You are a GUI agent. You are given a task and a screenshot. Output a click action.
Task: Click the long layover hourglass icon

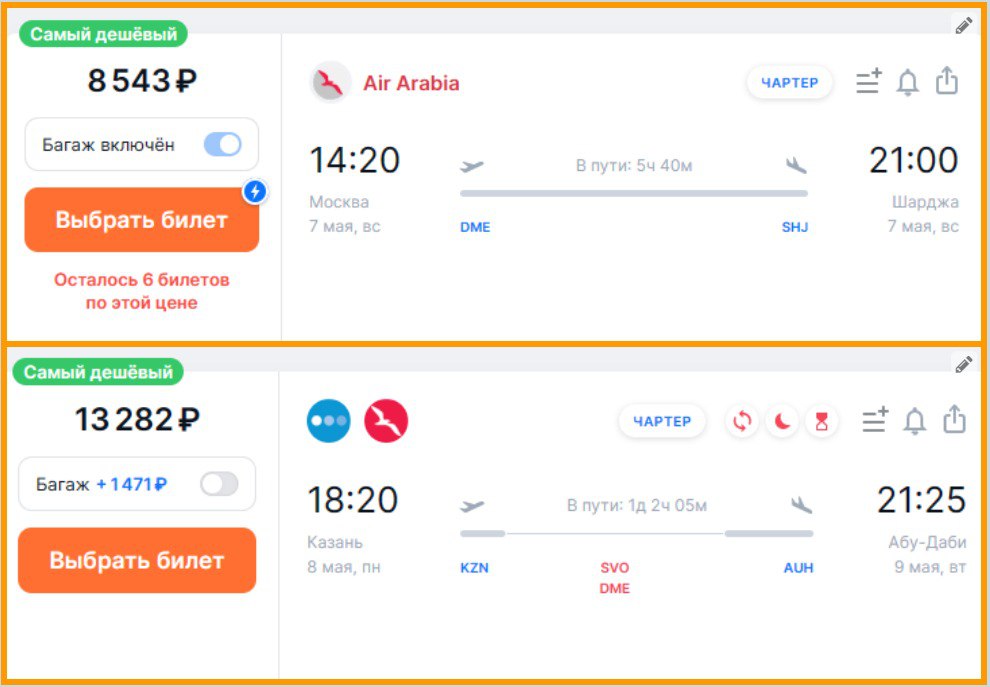point(821,421)
